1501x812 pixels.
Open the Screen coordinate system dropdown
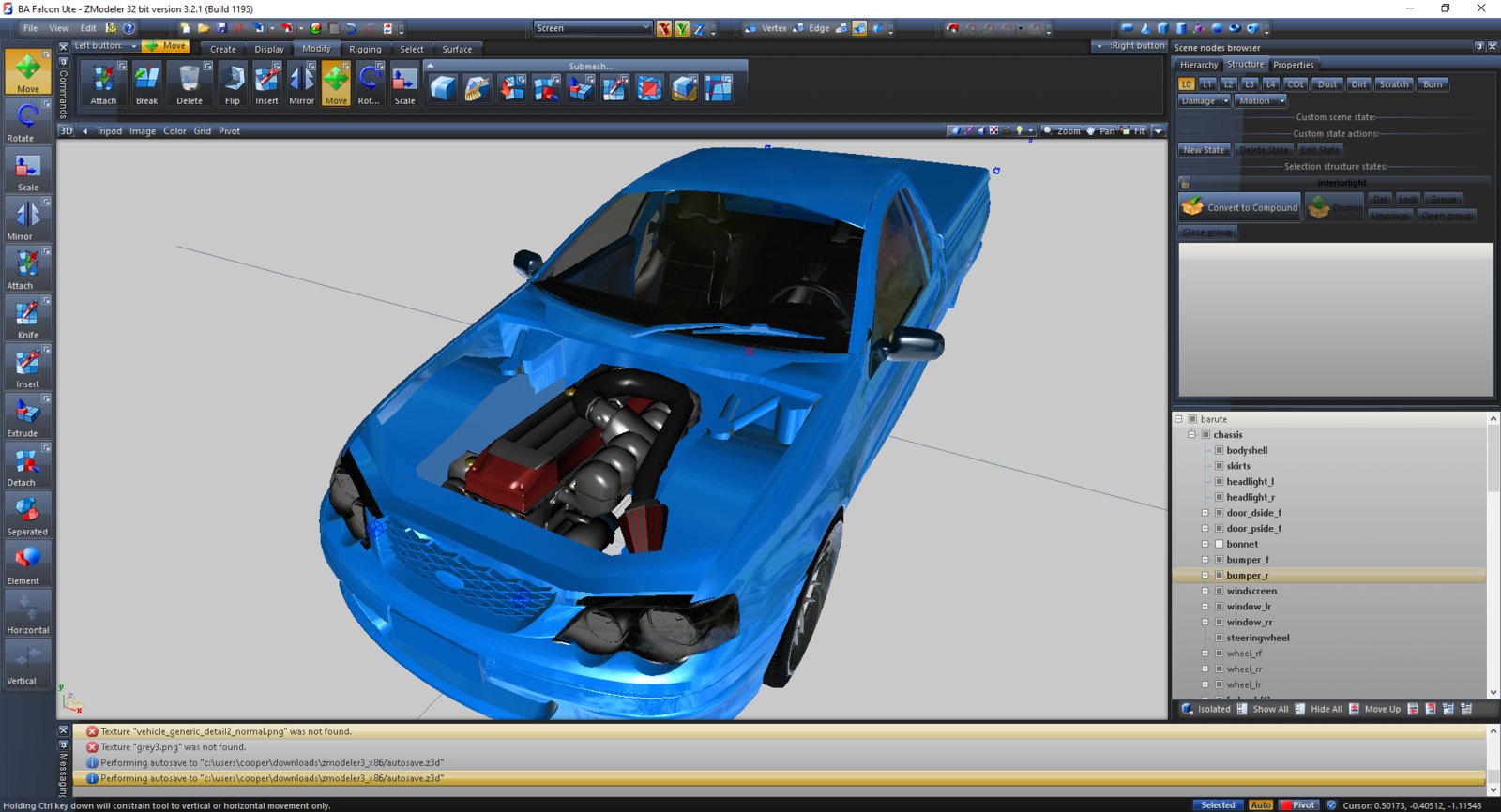pos(592,28)
